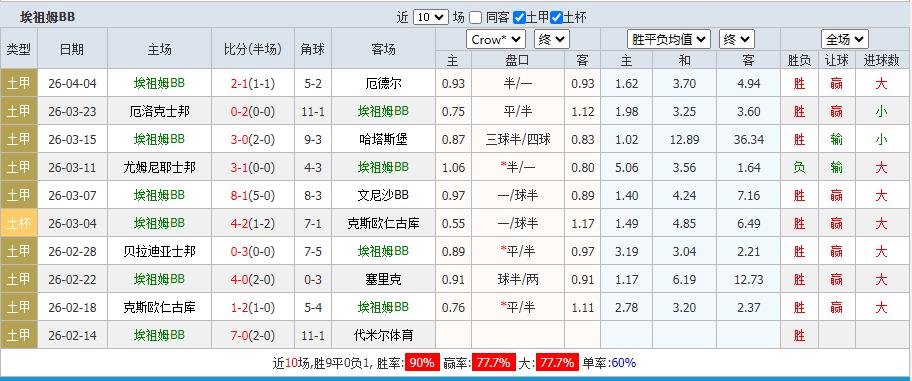Click the date 26-03-15
Screen dimensions: 912x381
click(72, 140)
